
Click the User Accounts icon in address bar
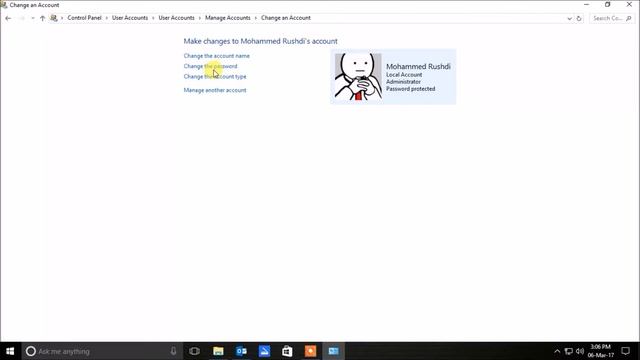pyautogui.click(x=53, y=18)
